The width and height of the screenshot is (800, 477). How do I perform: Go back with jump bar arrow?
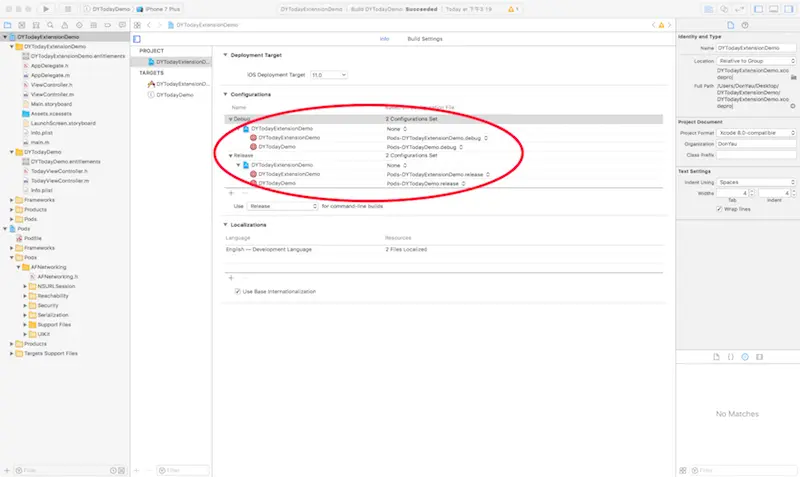coord(149,25)
